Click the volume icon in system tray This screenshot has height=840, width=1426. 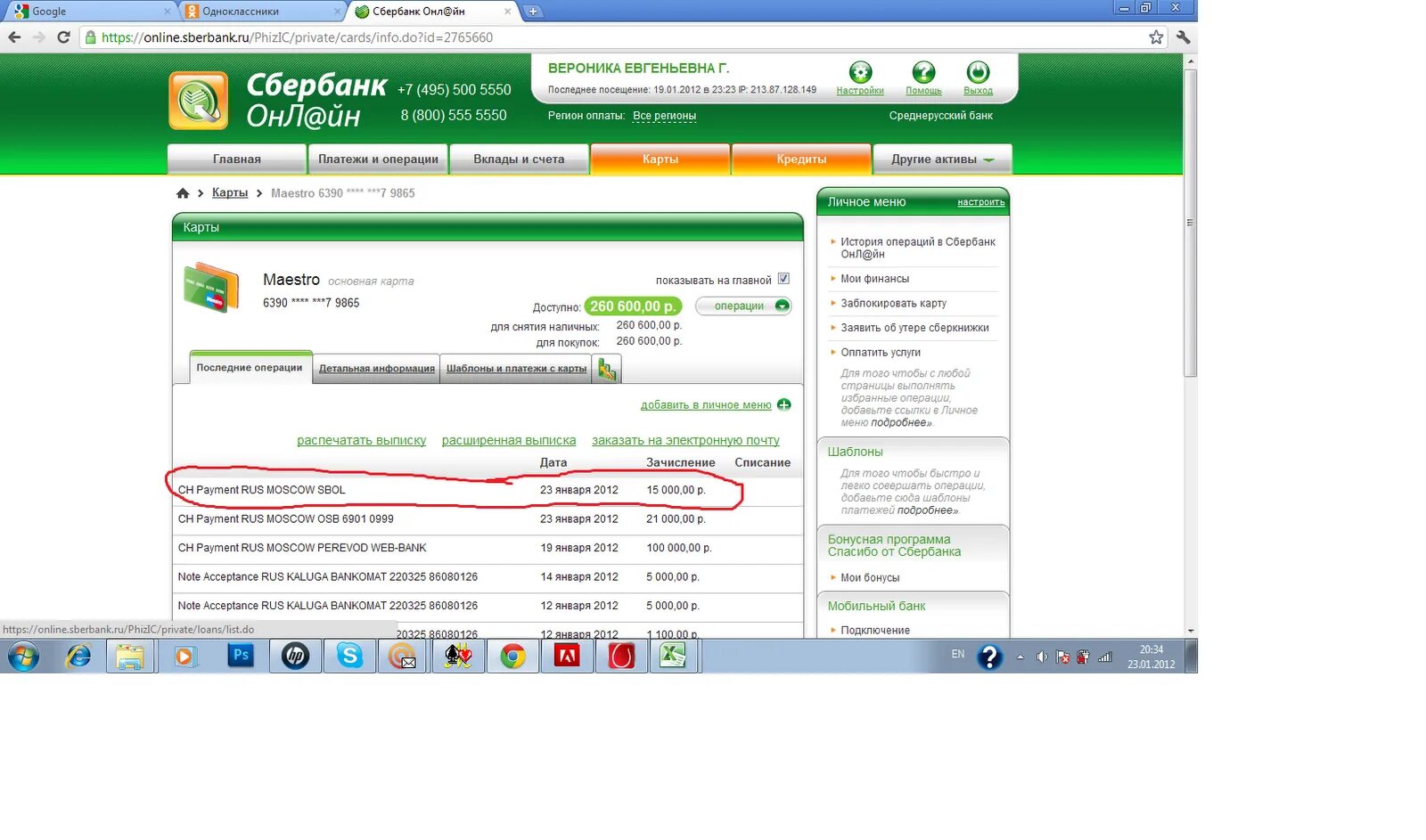tap(1041, 657)
